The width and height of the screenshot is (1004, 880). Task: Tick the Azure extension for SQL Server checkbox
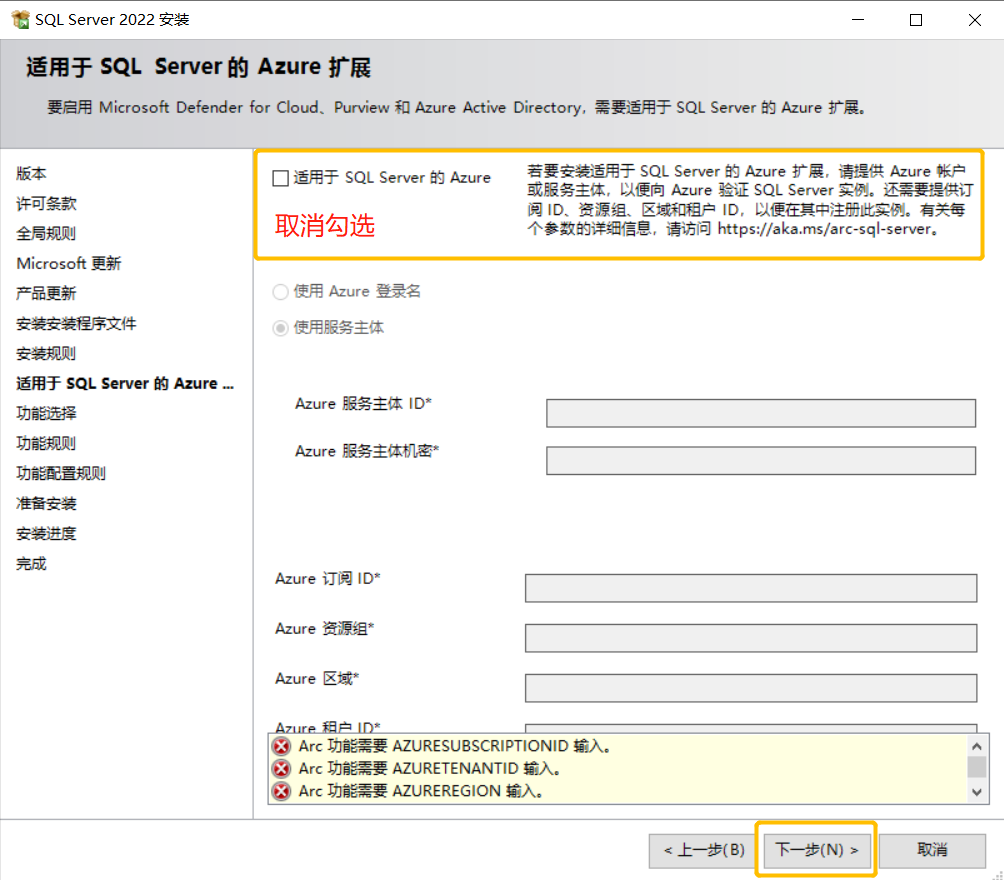pyautogui.click(x=280, y=178)
